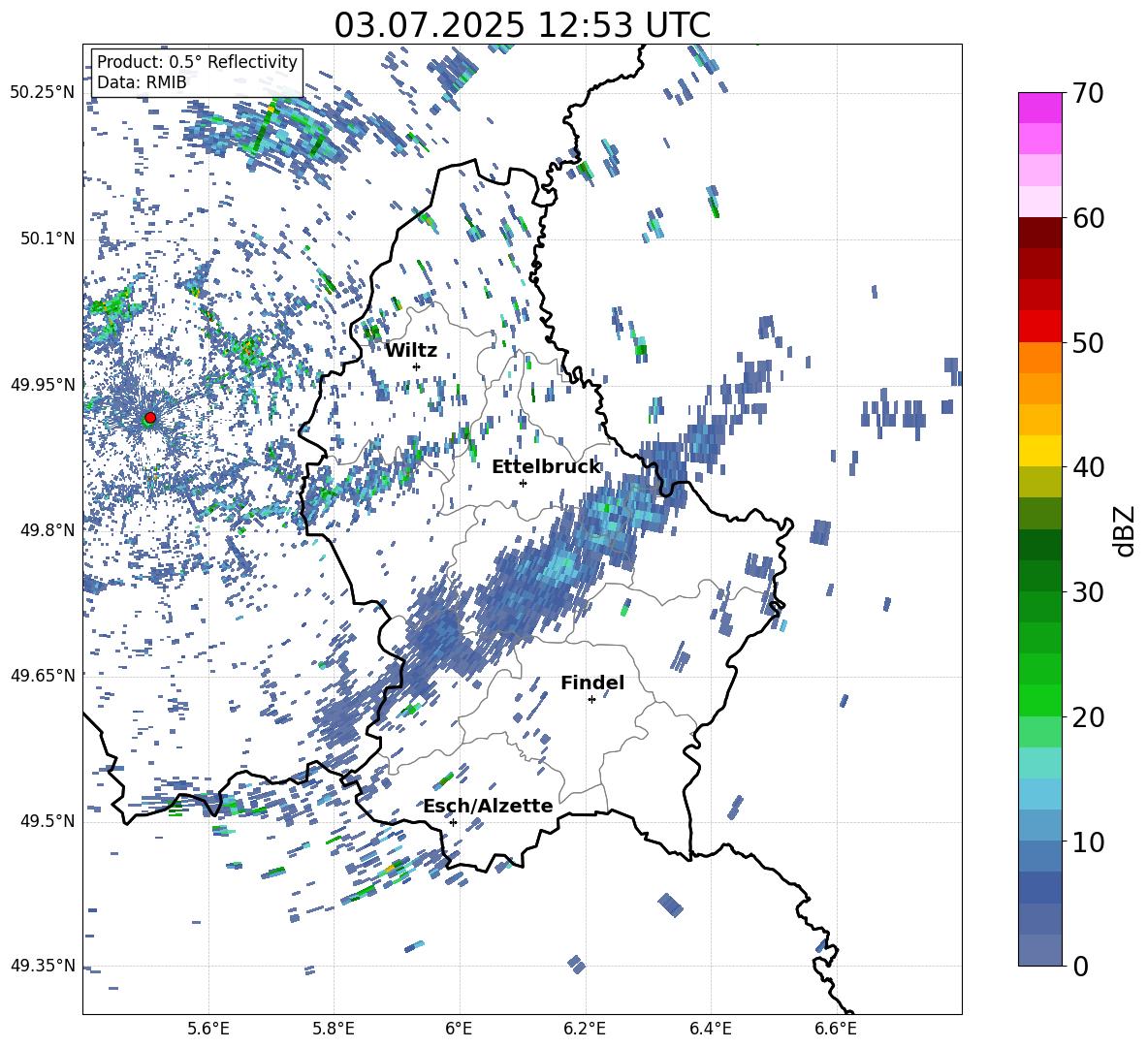Click the colorbar tick label 30
Viewport: 1148px width, 1048px height.
tap(1087, 592)
